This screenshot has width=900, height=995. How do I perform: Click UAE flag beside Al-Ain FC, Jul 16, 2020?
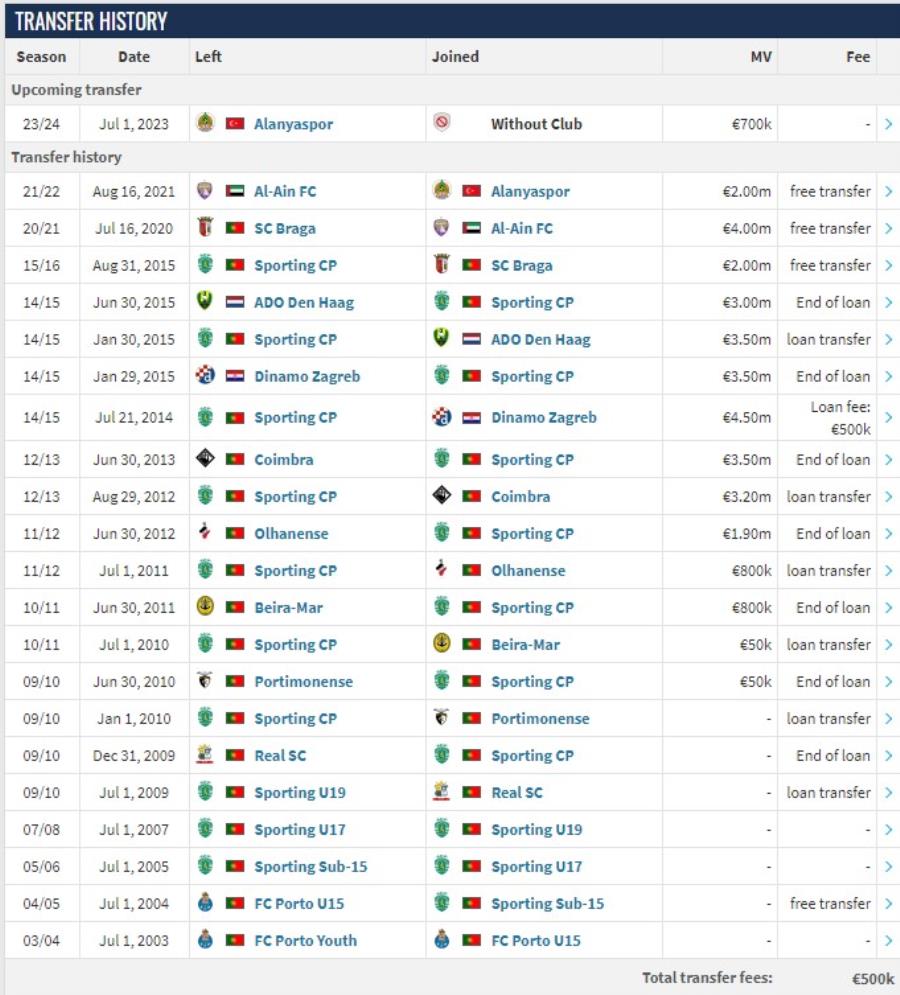(x=472, y=228)
